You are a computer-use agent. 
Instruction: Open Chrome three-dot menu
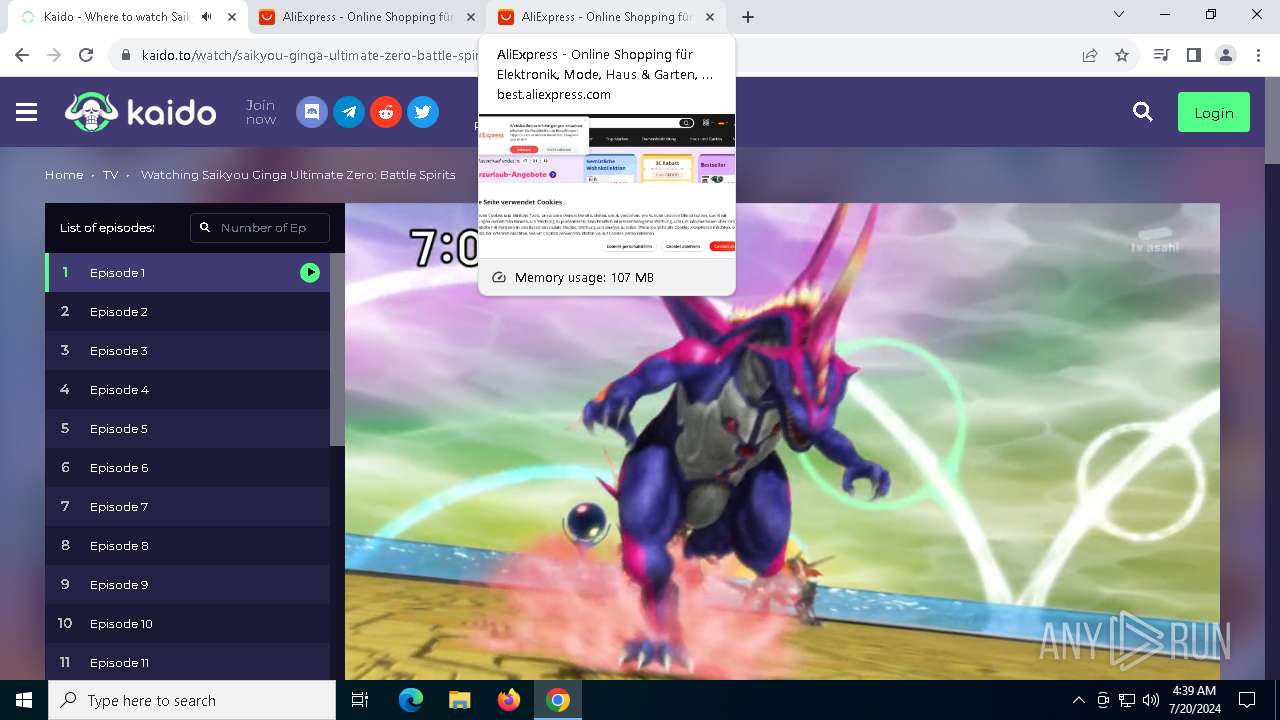tap(1258, 55)
